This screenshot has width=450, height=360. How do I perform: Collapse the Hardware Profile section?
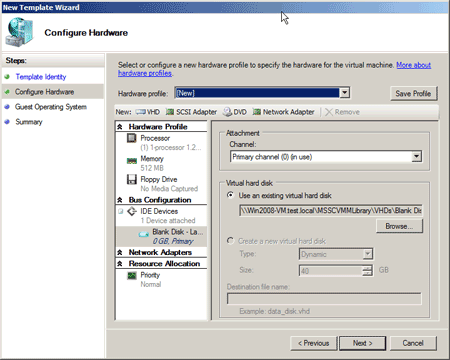pos(120,127)
